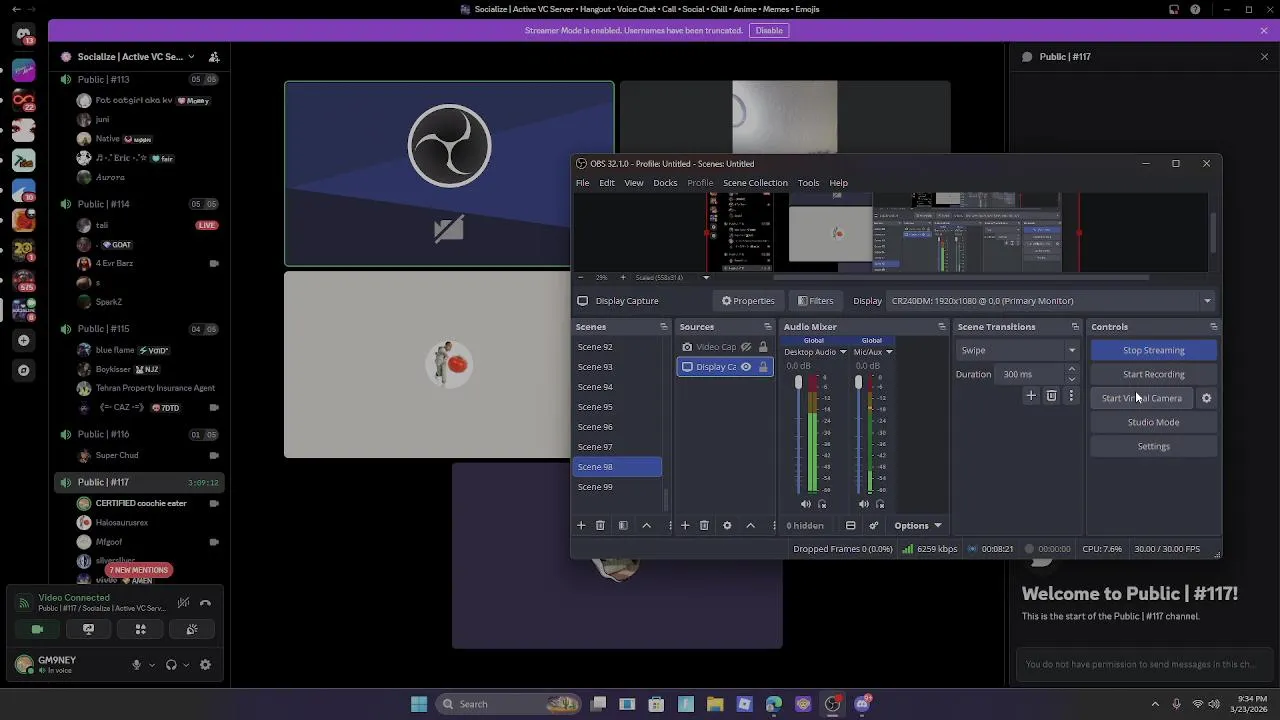The height and width of the screenshot is (720, 1280).
Task: Open source properties gear in Sources toolbar
Action: tap(727, 525)
